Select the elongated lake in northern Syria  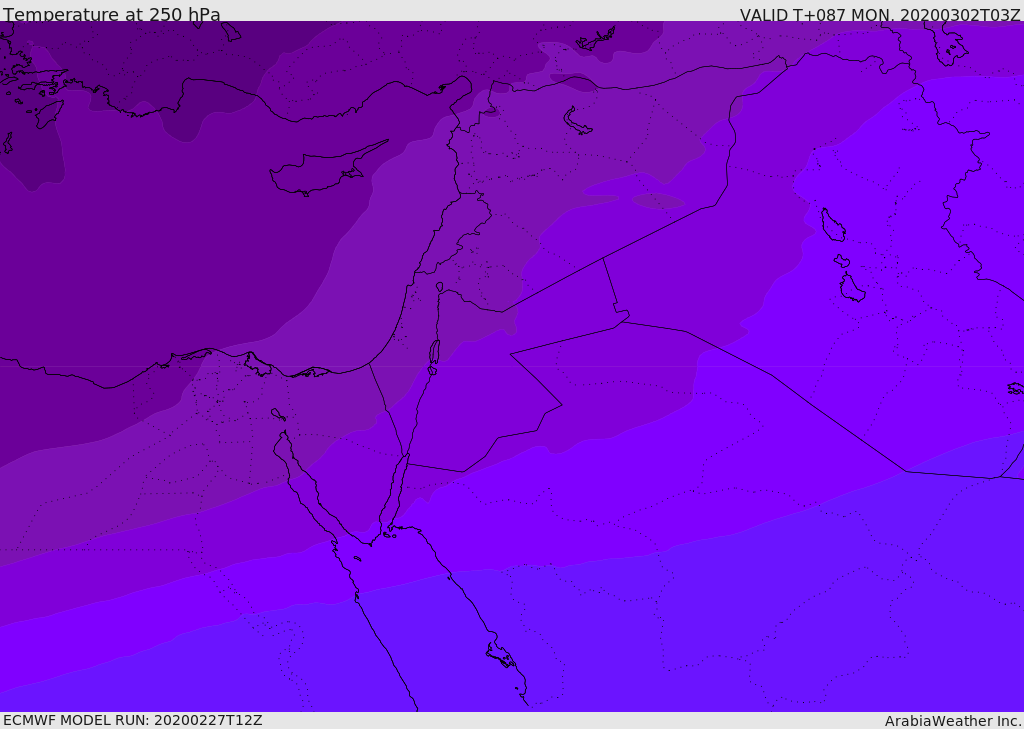(x=577, y=122)
